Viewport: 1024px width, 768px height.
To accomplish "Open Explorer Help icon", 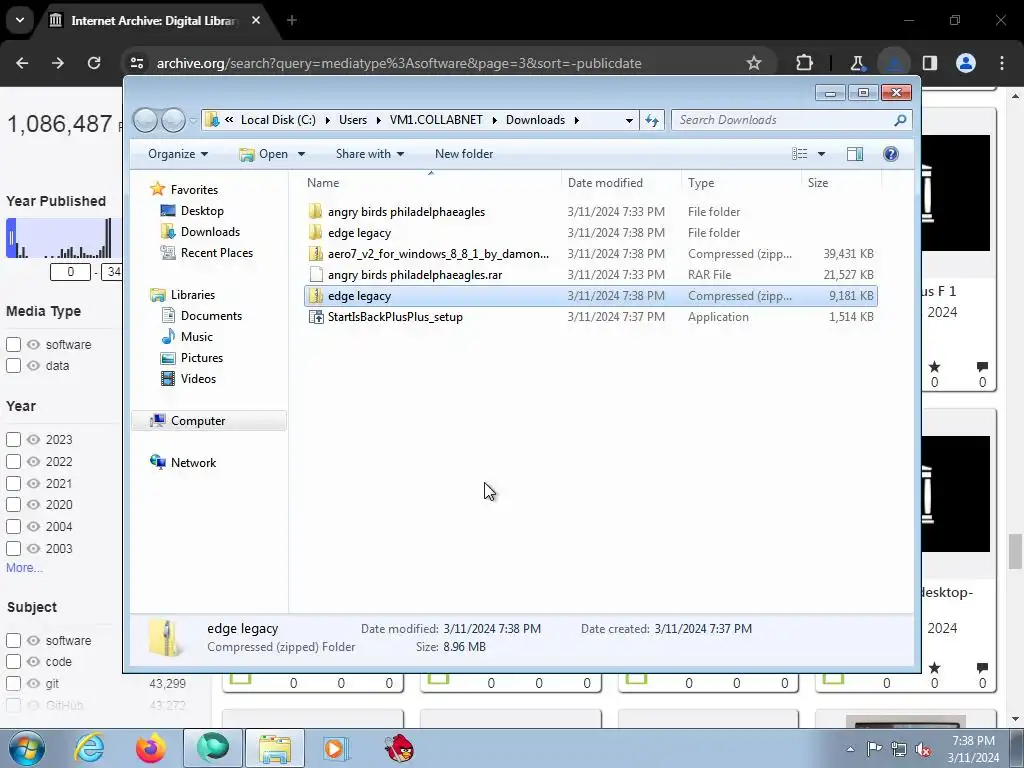I will click(x=890, y=154).
